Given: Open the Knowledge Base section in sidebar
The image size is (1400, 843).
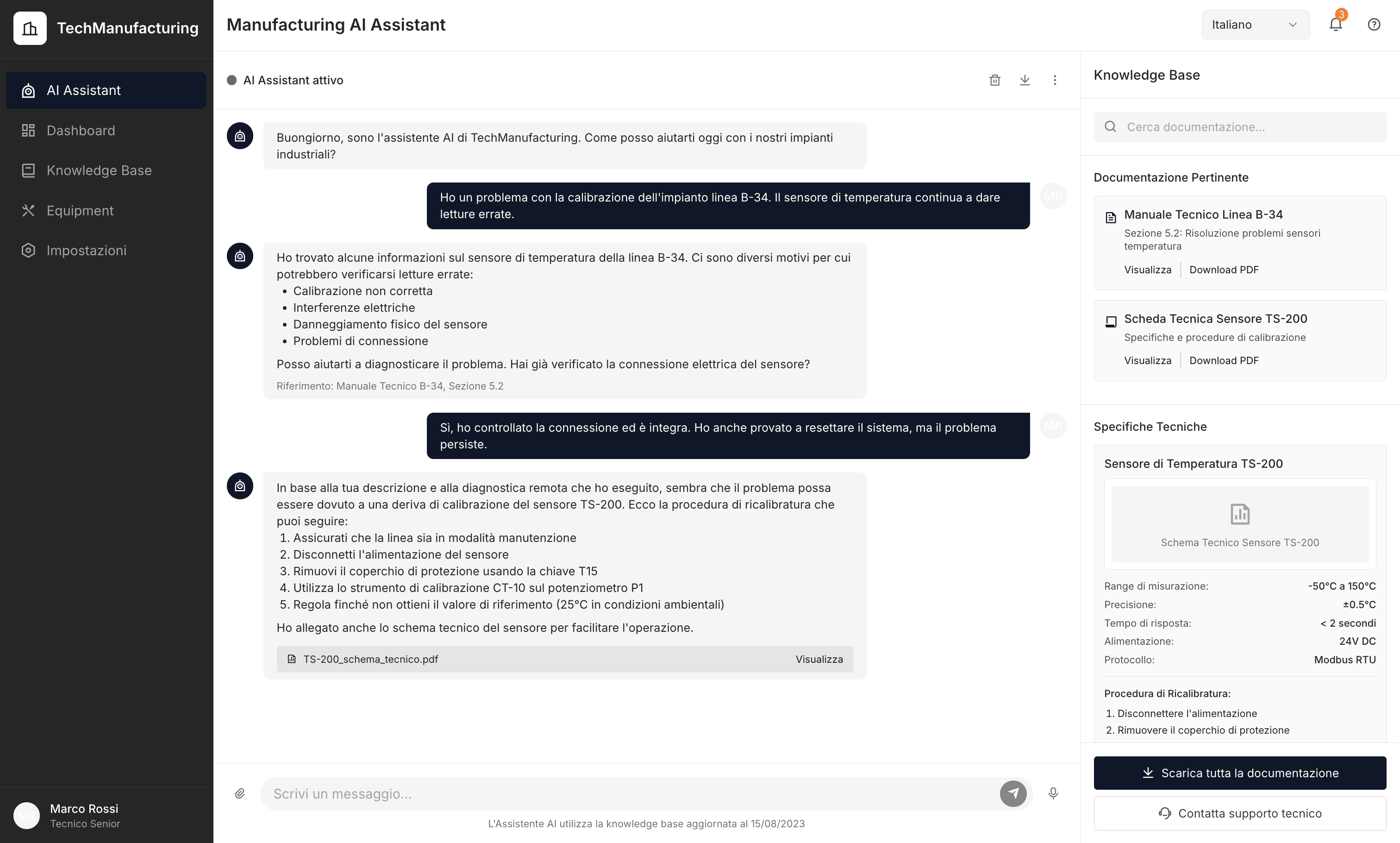Looking at the screenshot, I should 99,170.
